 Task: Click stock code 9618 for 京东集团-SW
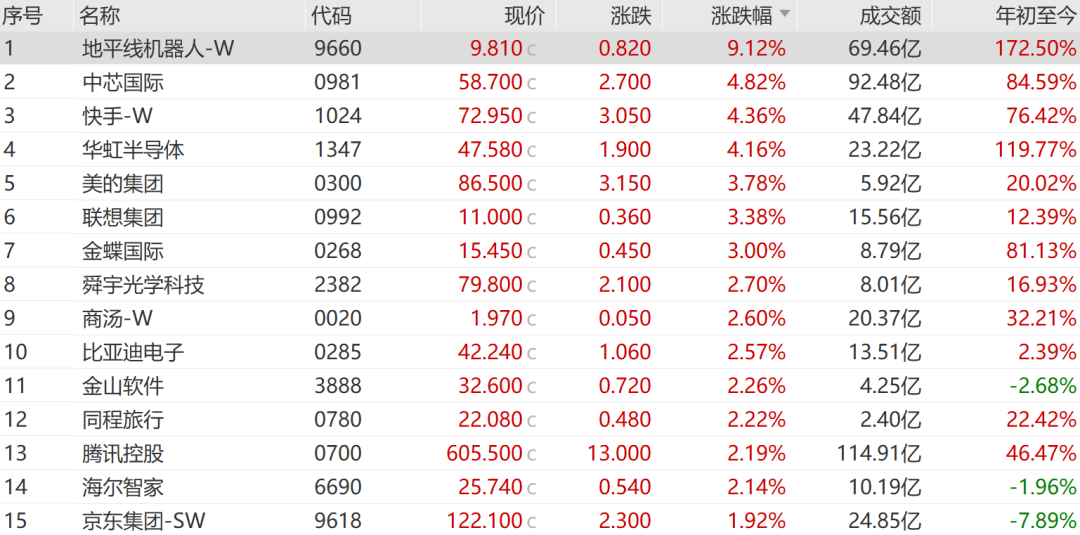[x=337, y=521]
